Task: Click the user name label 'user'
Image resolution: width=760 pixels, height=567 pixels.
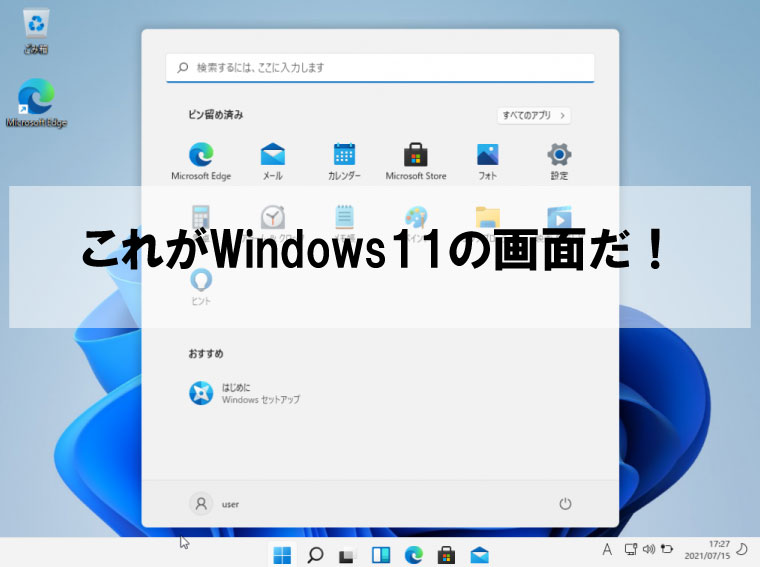Action: [x=230, y=504]
